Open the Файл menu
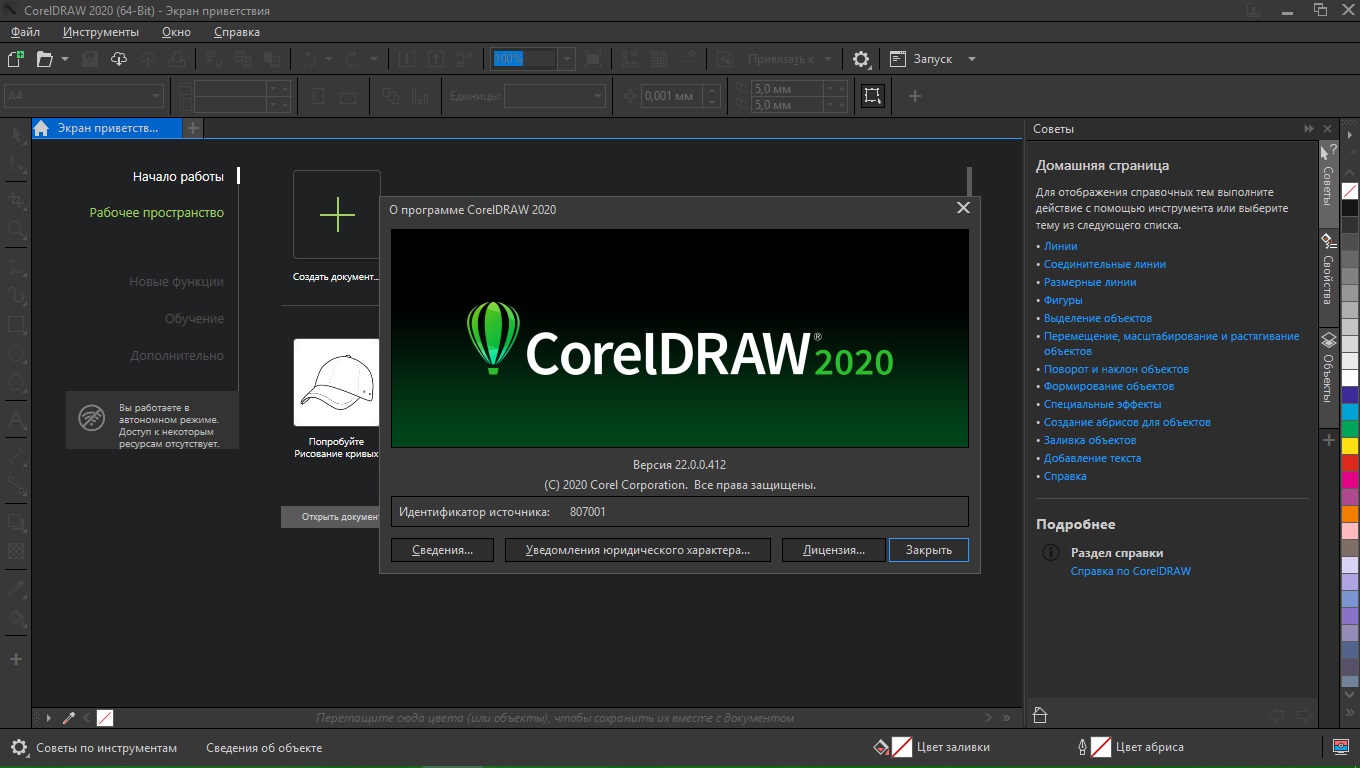Viewport: 1360px width, 768px height. [x=25, y=32]
